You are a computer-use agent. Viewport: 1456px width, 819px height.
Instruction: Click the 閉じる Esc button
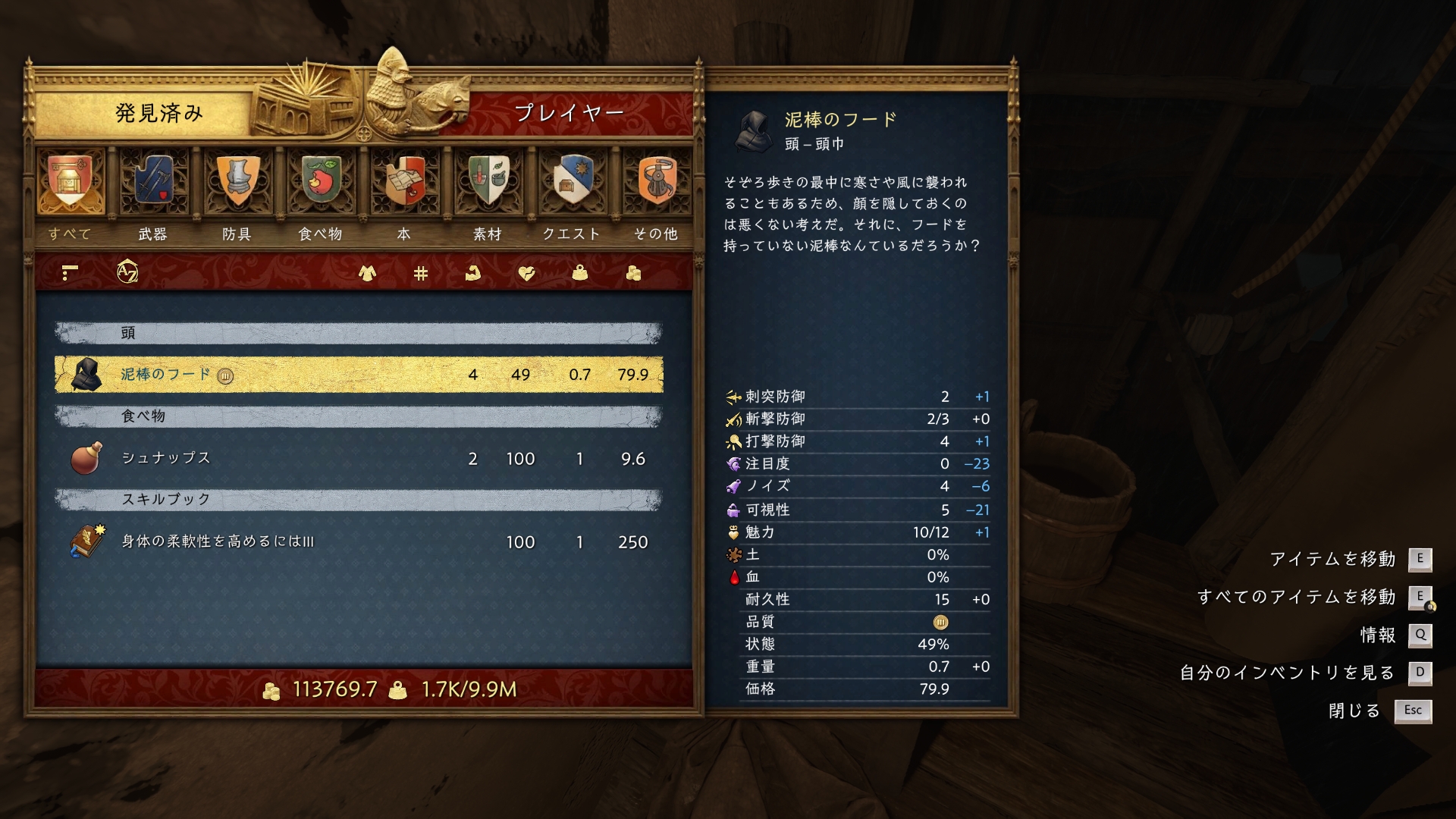point(1413,711)
